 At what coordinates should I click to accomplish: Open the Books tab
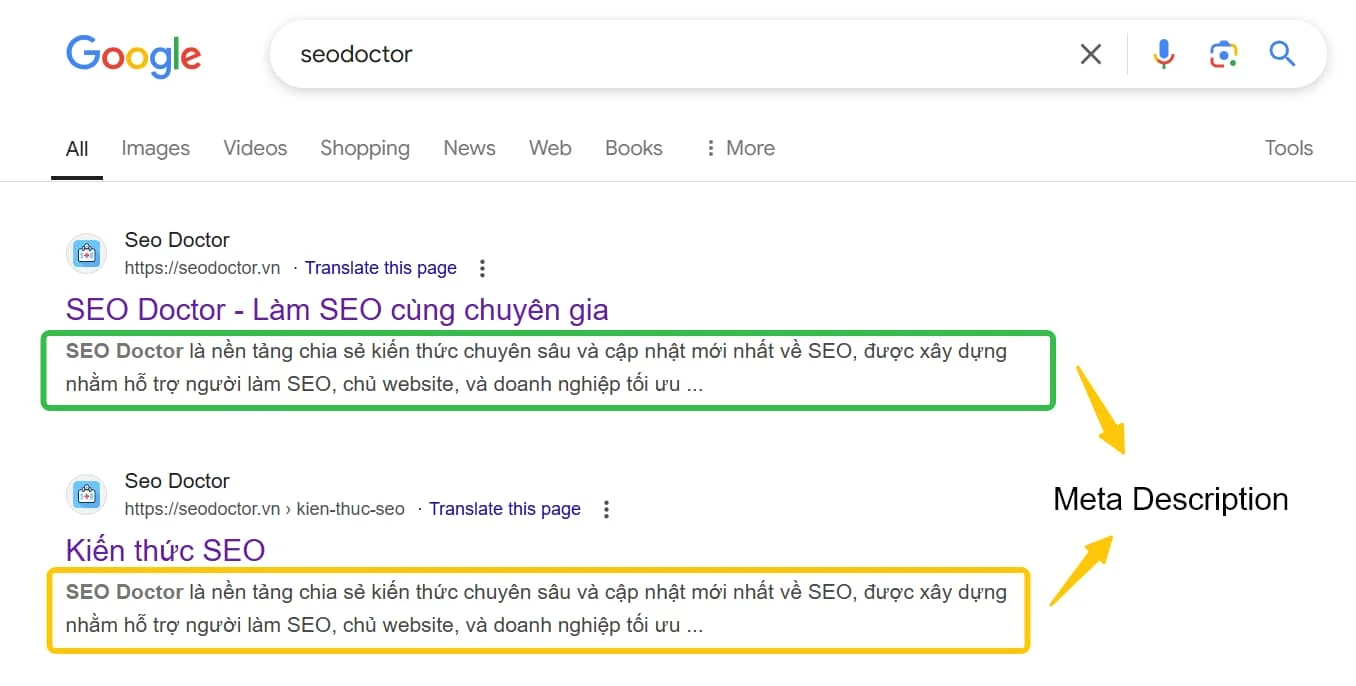click(634, 148)
